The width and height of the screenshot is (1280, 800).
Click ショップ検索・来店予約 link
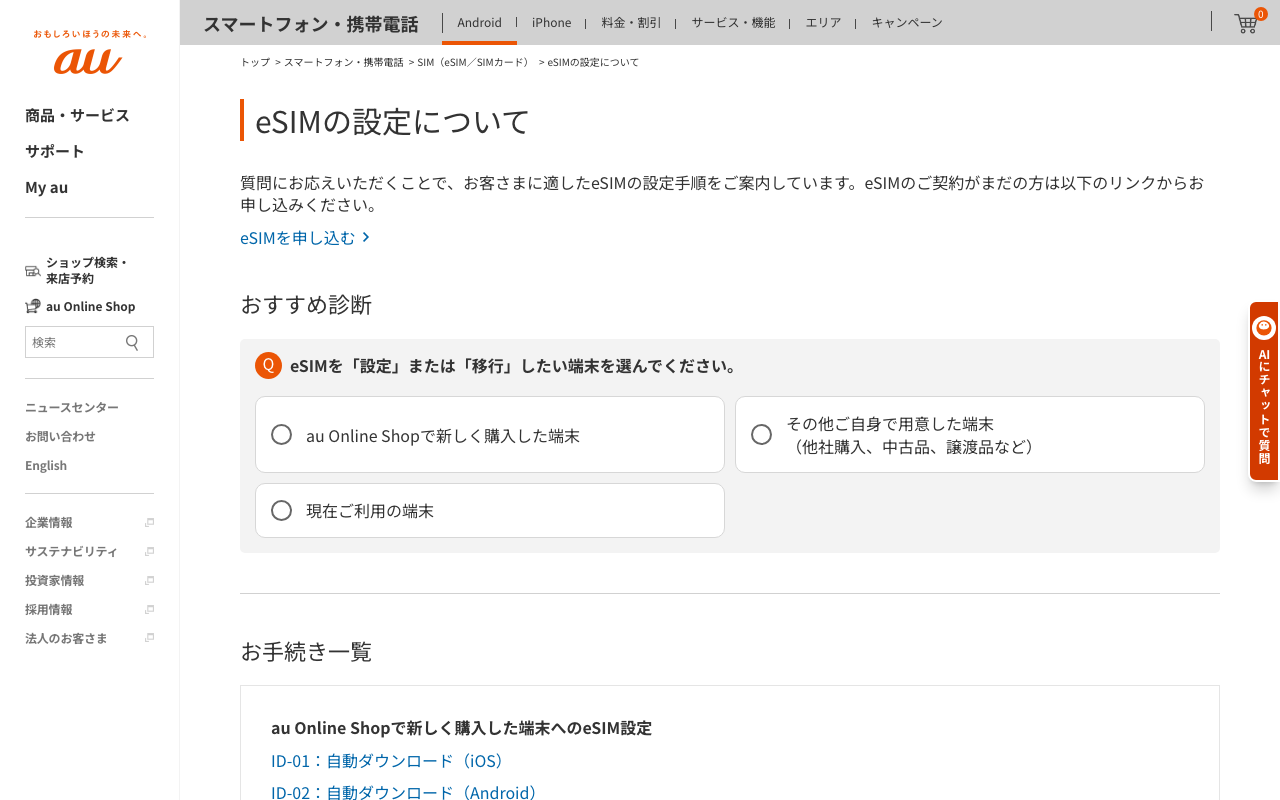coord(87,270)
